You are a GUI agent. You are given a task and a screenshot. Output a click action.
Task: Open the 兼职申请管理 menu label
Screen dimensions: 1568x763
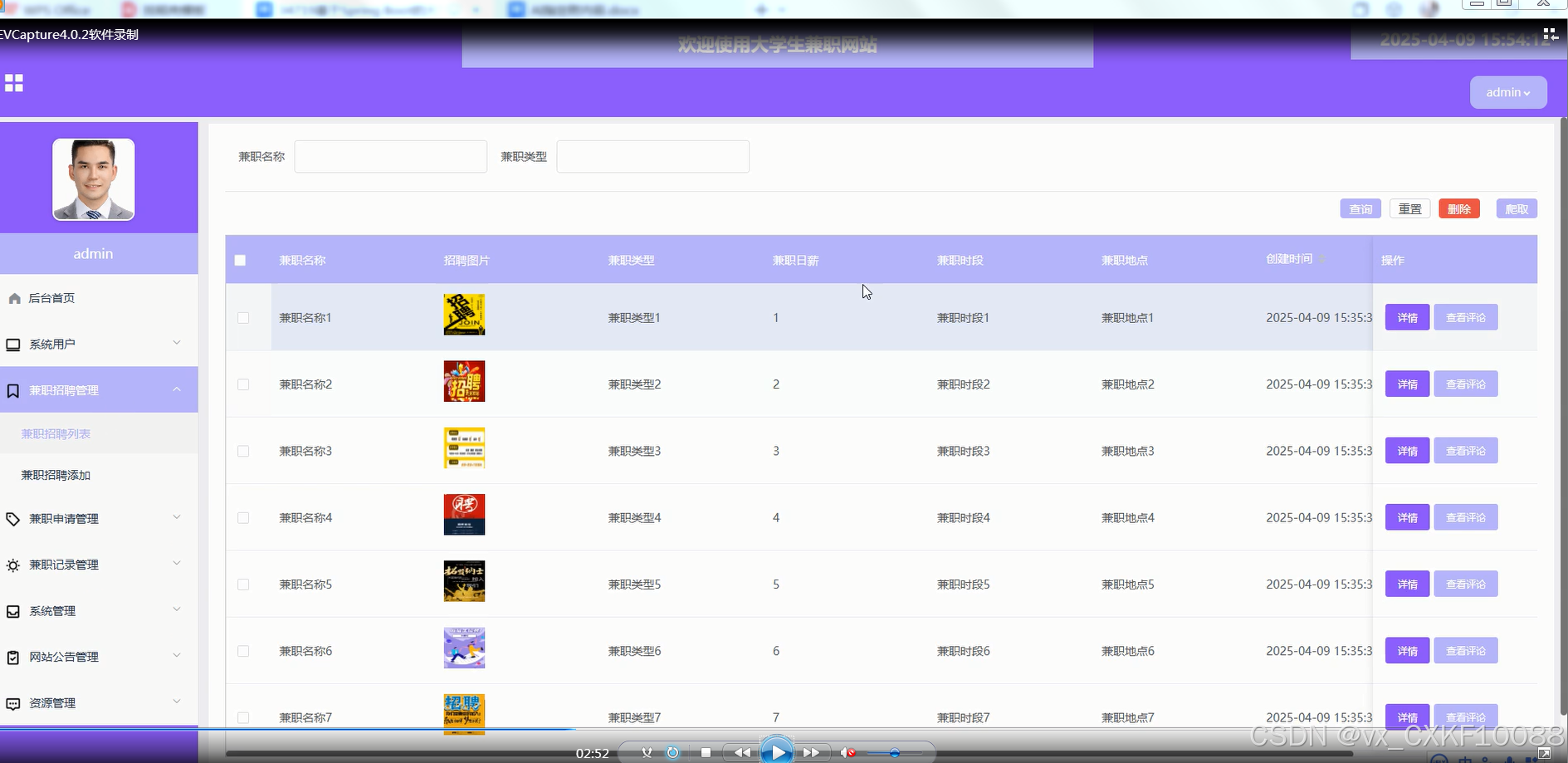click(x=64, y=519)
